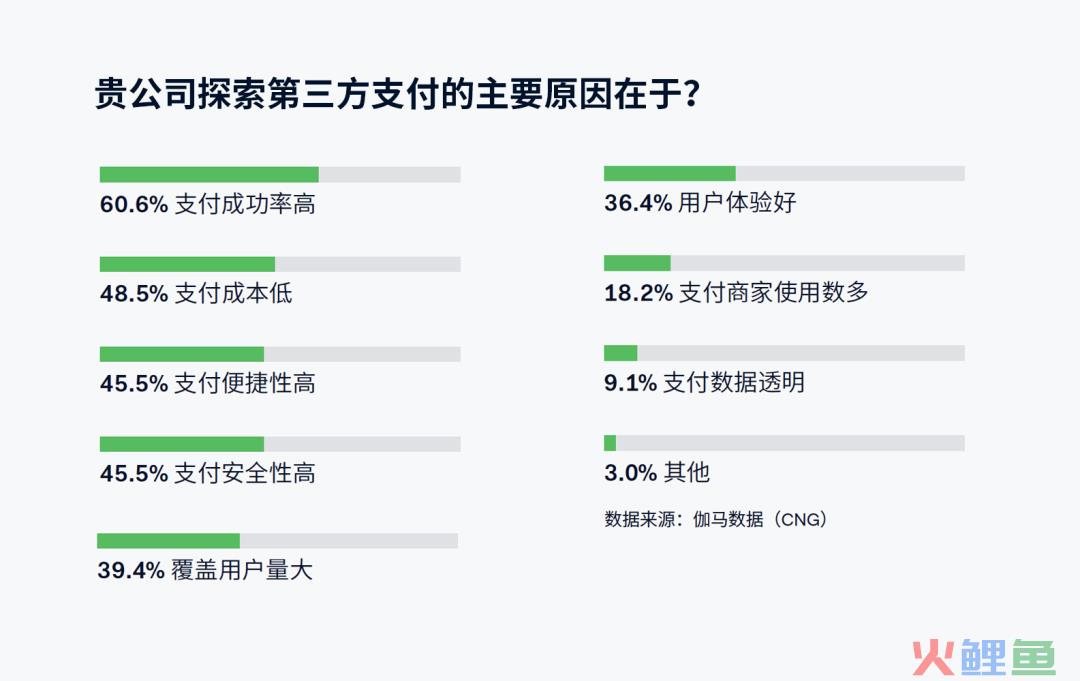This screenshot has width=1080, height=681.
Task: Select the 用户体验好 label
Action: tap(737, 203)
